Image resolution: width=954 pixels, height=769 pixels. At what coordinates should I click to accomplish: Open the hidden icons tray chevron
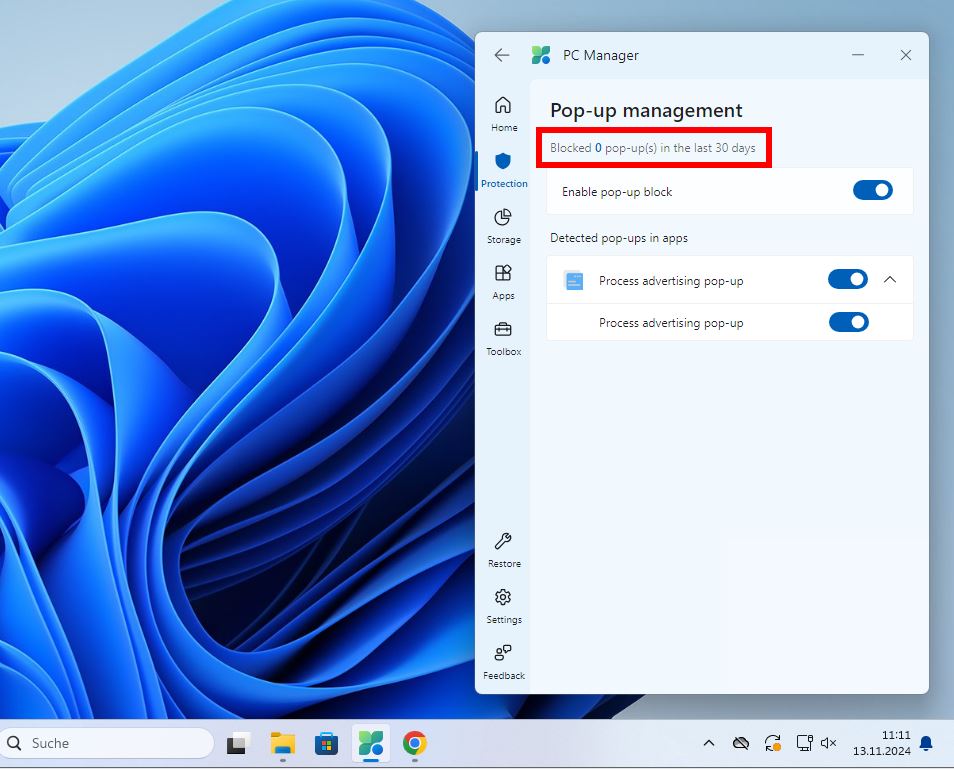coord(709,743)
